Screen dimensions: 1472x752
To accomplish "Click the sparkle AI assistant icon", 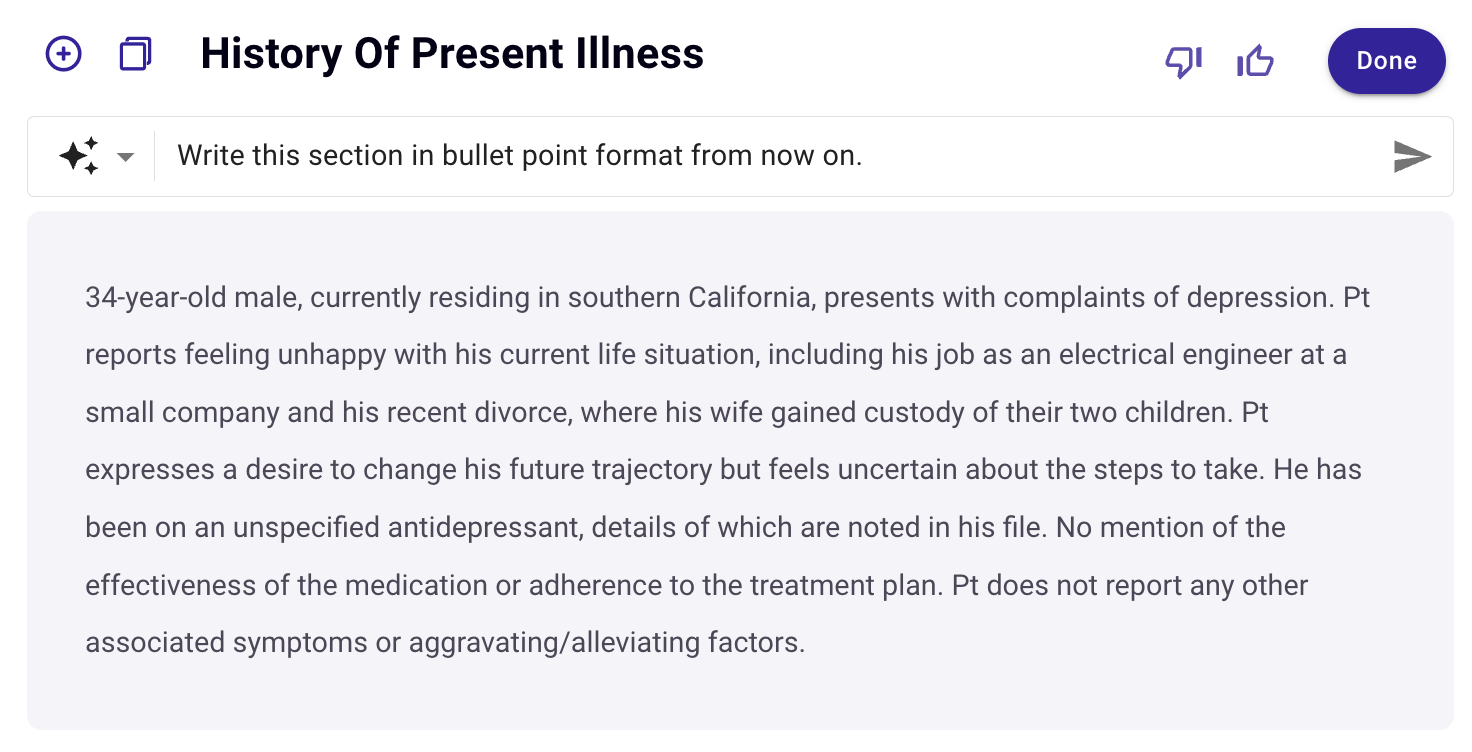I will pyautogui.click(x=79, y=156).
